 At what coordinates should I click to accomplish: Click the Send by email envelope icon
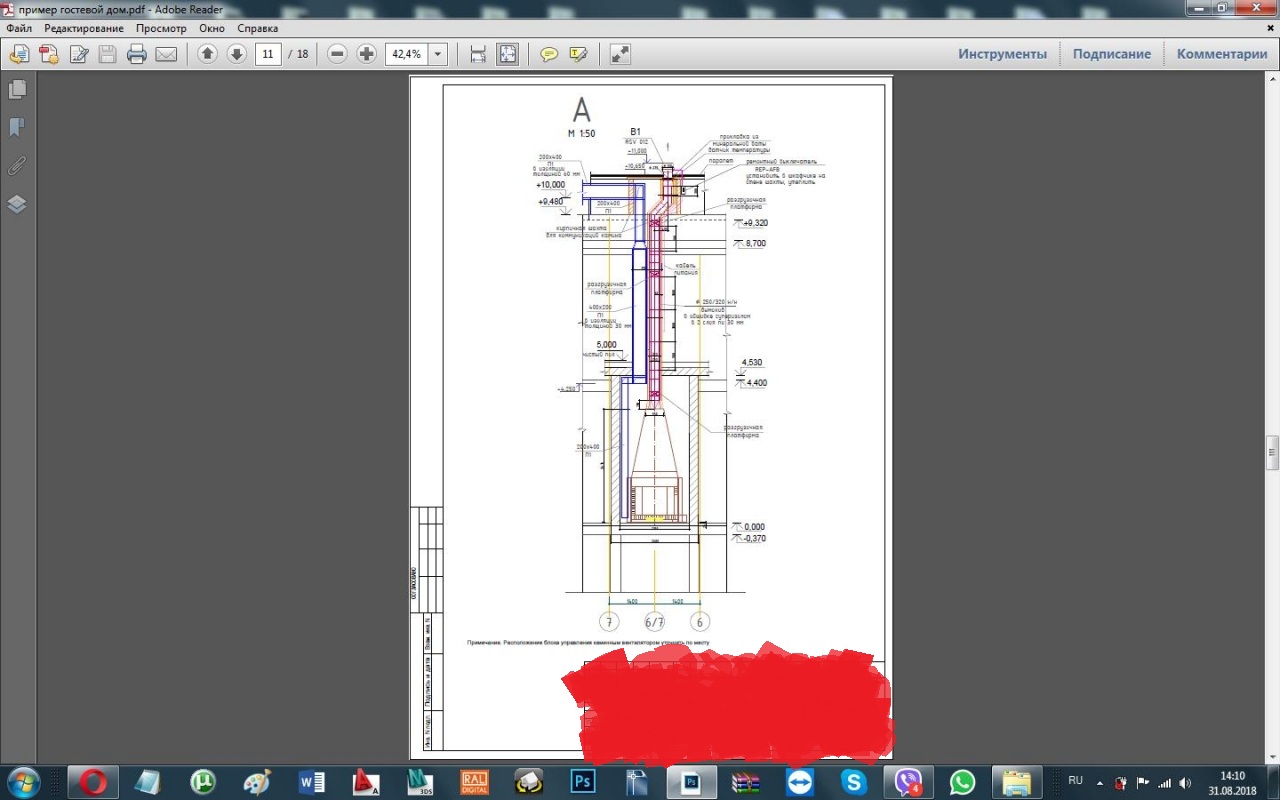[166, 54]
